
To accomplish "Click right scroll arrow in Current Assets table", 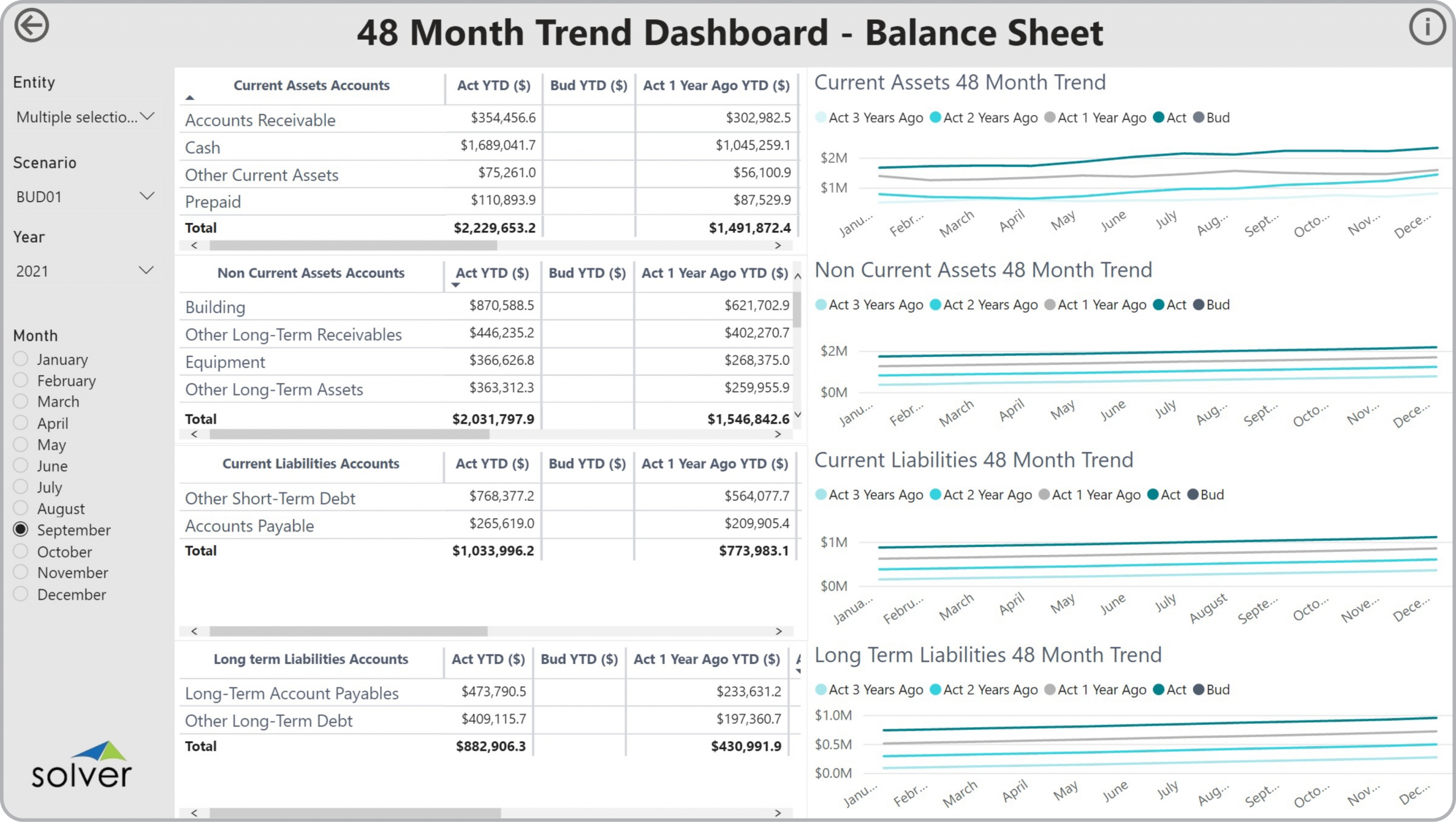I will [778, 246].
